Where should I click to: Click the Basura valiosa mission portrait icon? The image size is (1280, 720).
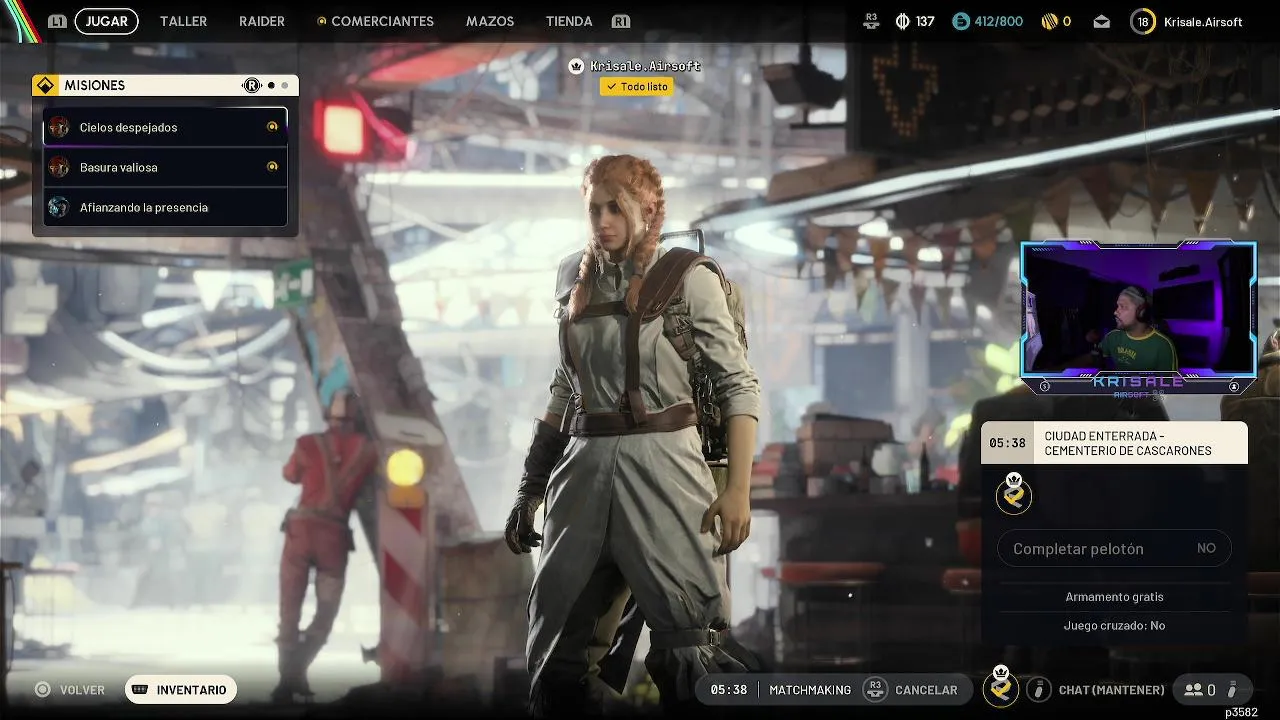pyautogui.click(x=59, y=167)
